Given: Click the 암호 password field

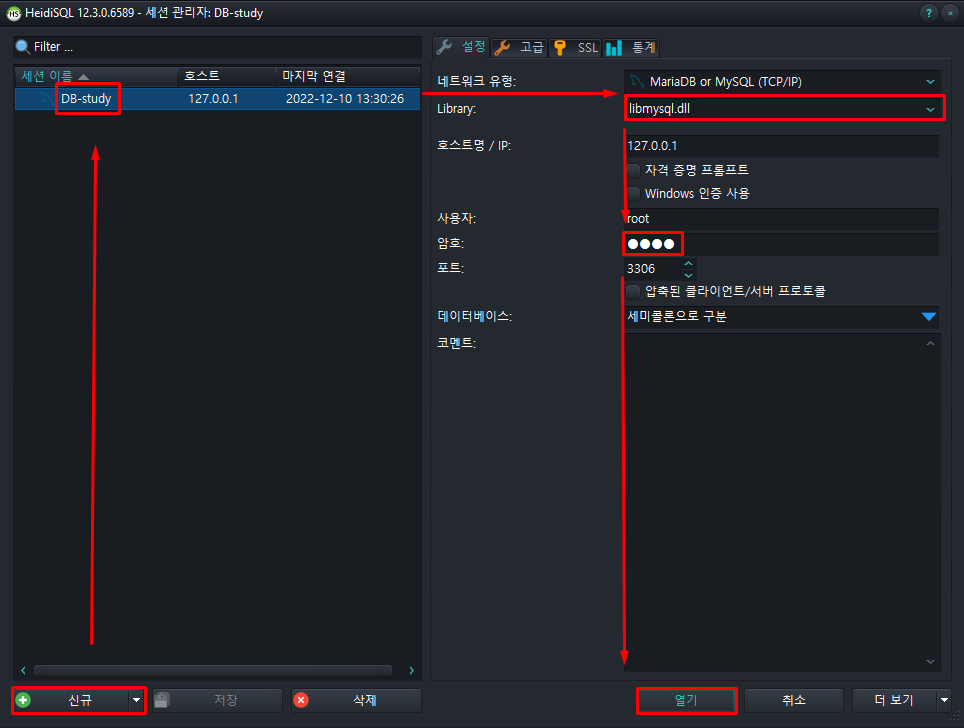Looking at the screenshot, I should 781,244.
